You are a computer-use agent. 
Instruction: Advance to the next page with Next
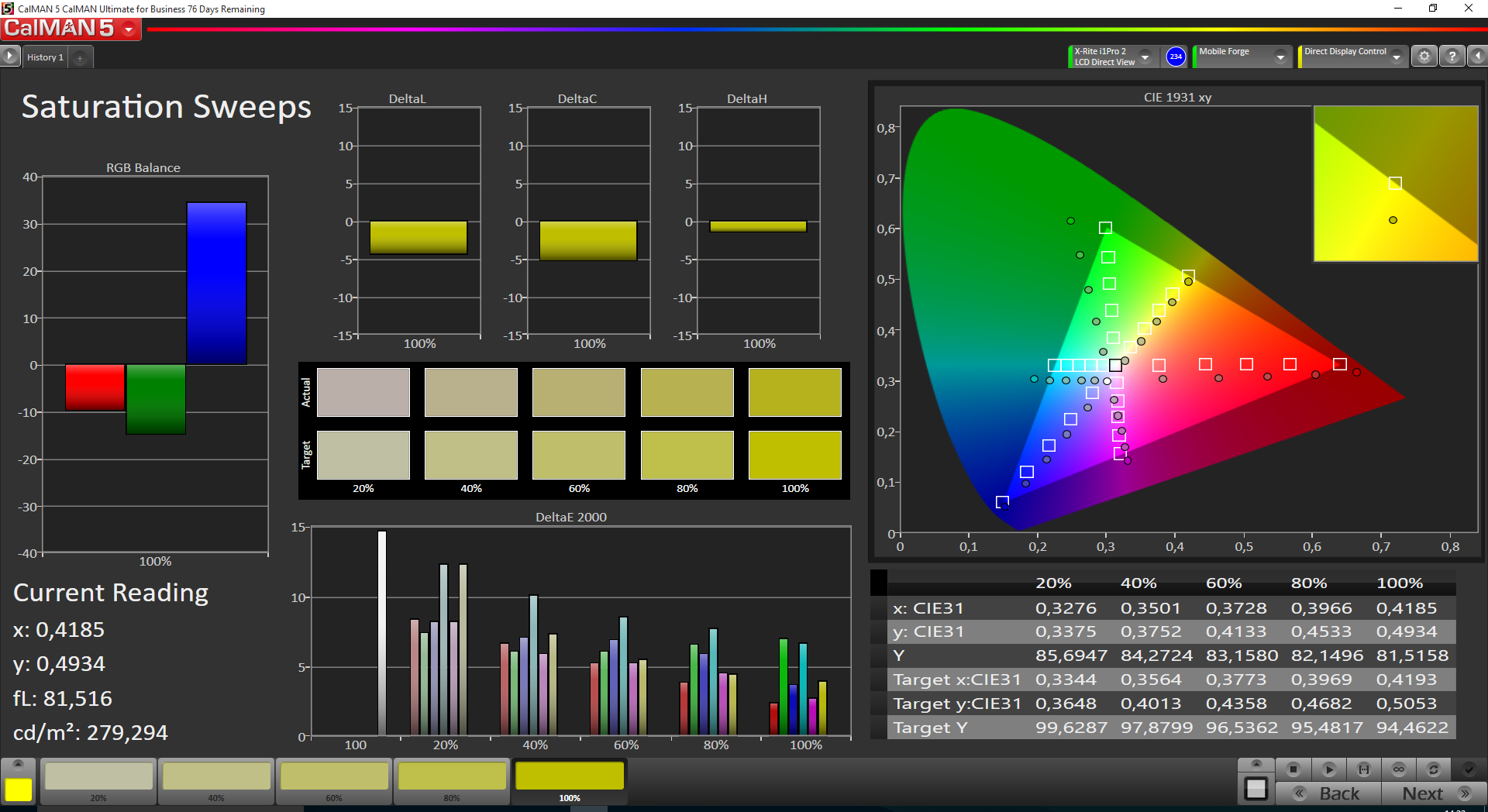click(x=1434, y=793)
